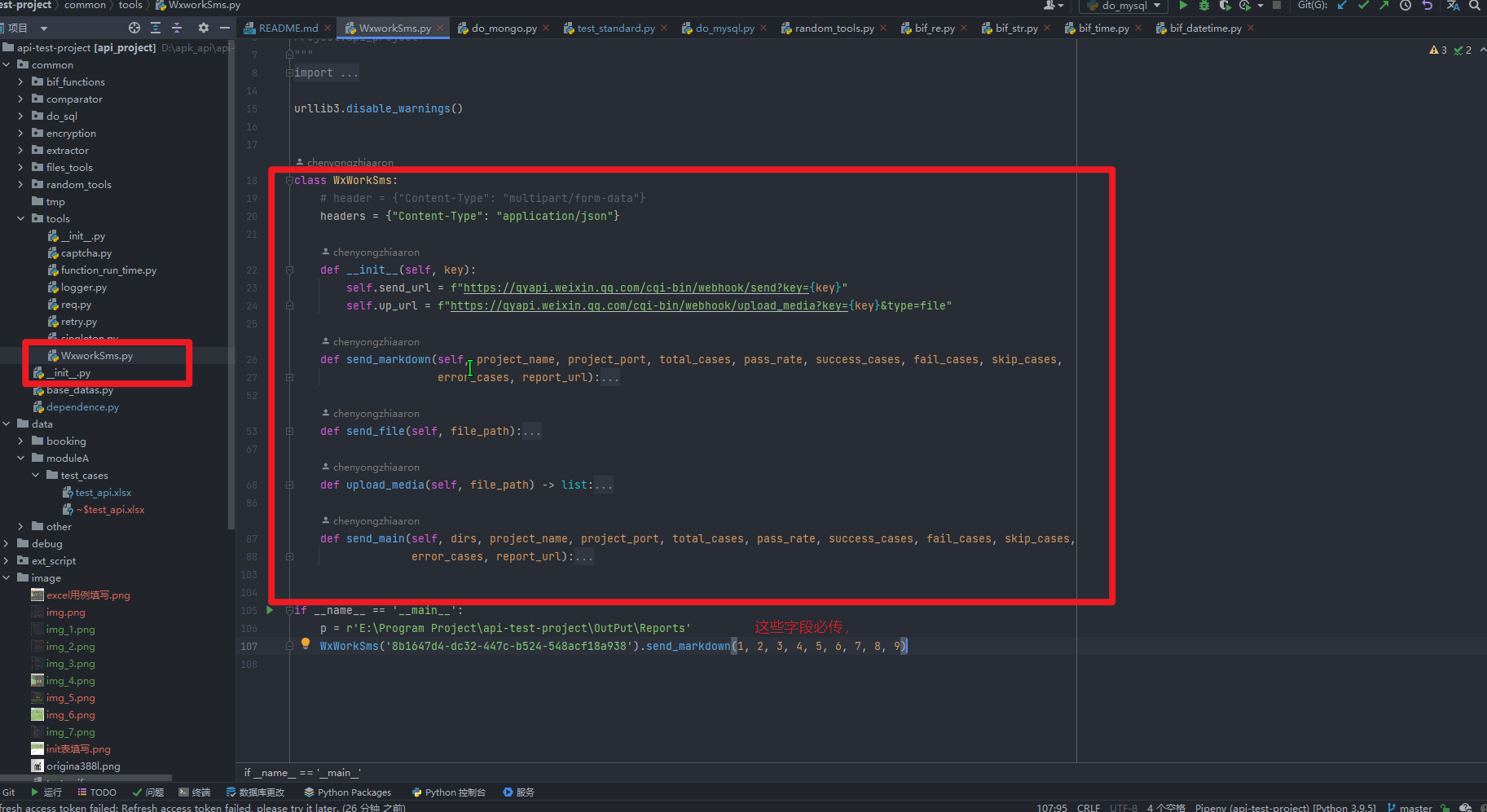Select captcha.py in the project tree
This screenshot has height=812, width=1487.
[86, 252]
